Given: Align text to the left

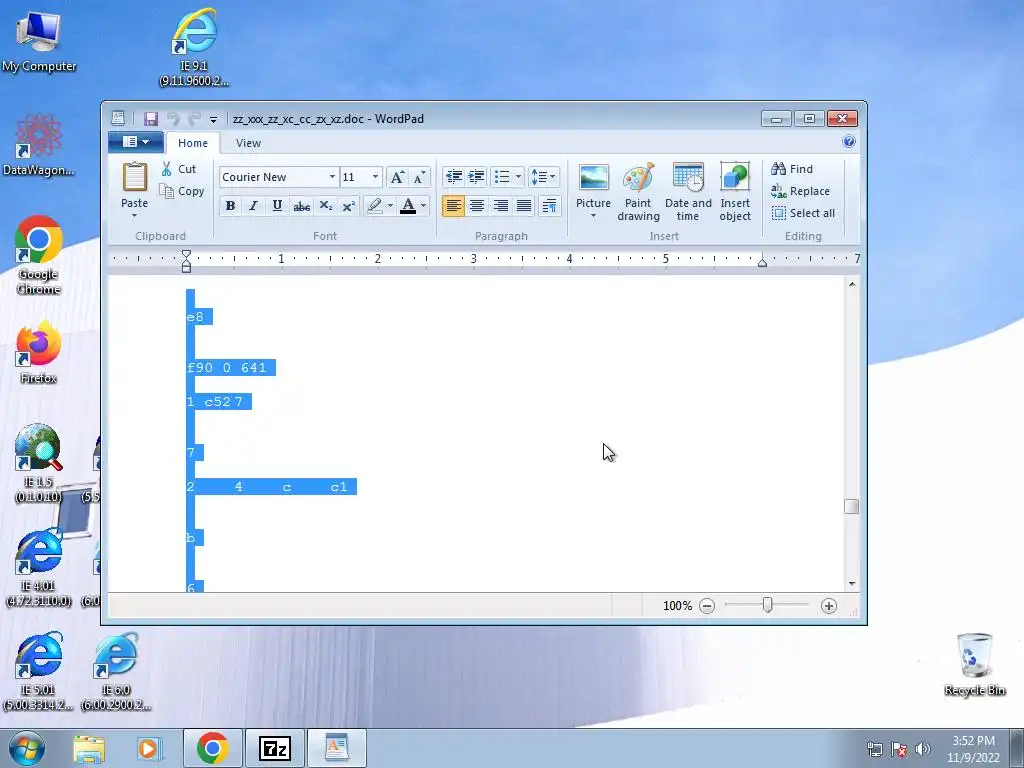Looking at the screenshot, I should [453, 206].
